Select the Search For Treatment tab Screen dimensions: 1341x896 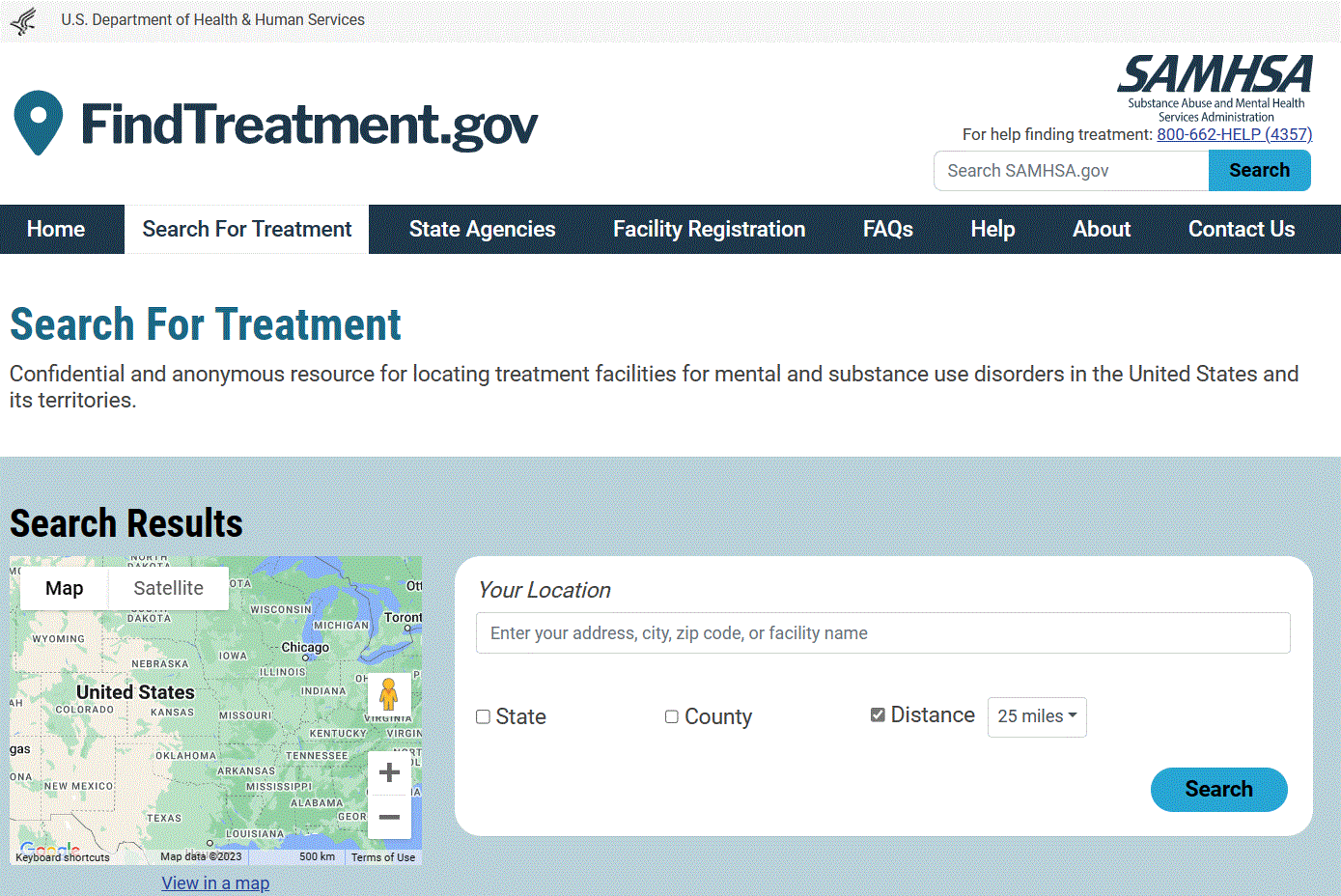pyautogui.click(x=247, y=229)
